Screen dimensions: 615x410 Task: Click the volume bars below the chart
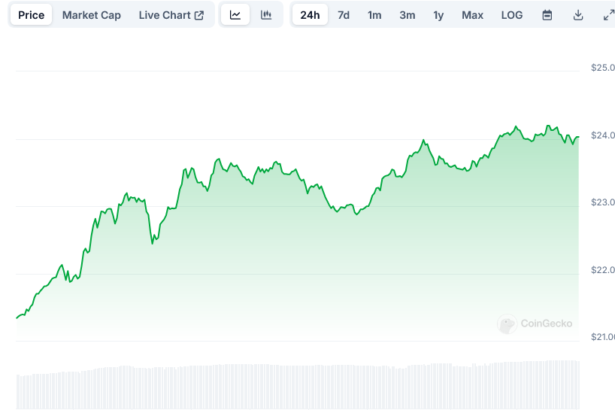300,385
